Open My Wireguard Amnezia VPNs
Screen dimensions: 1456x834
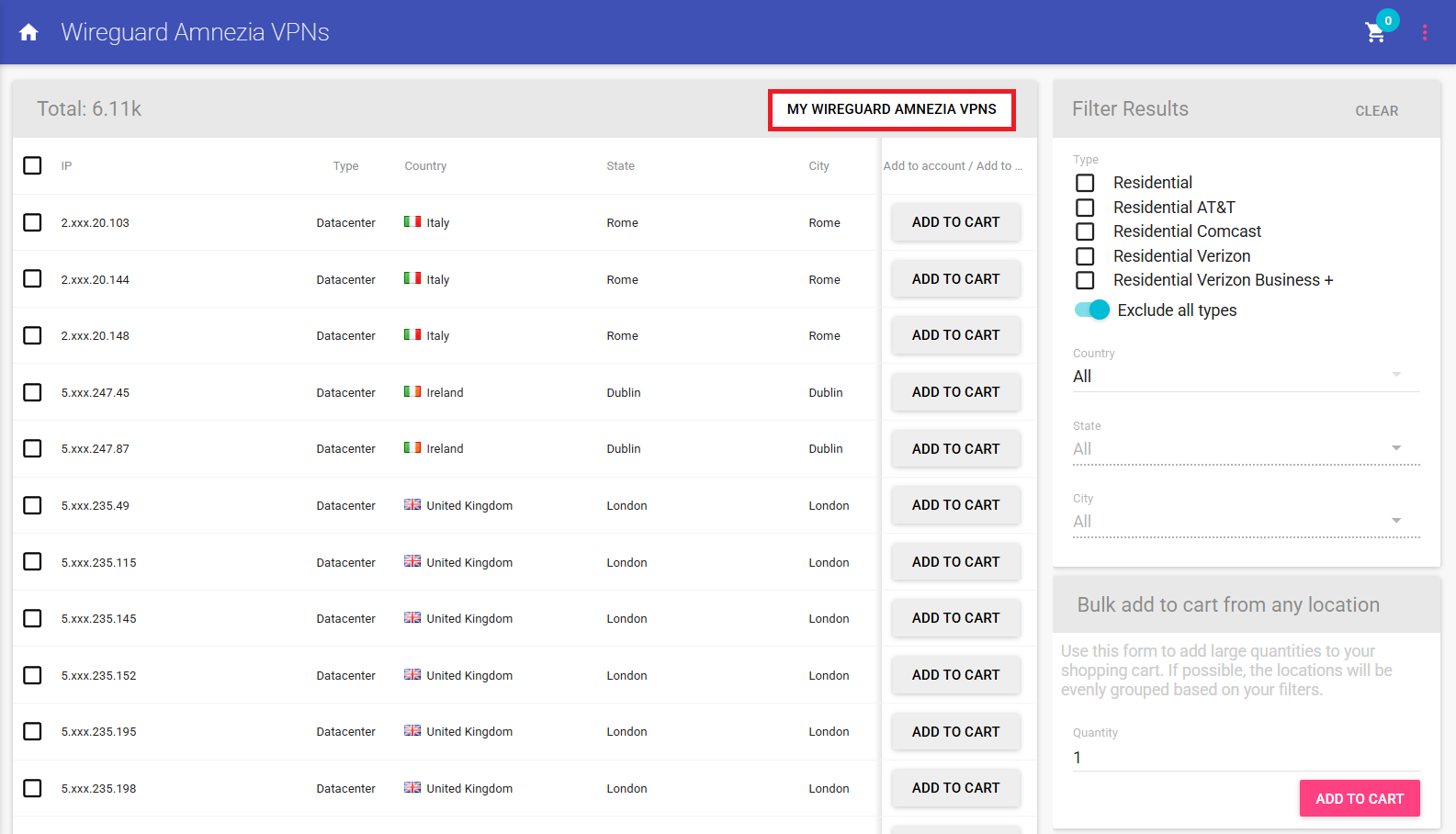click(891, 109)
